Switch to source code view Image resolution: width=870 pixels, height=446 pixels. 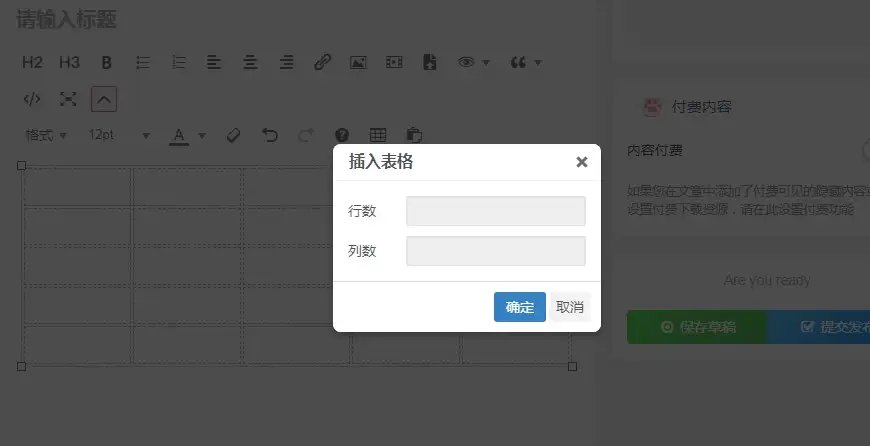(x=32, y=99)
